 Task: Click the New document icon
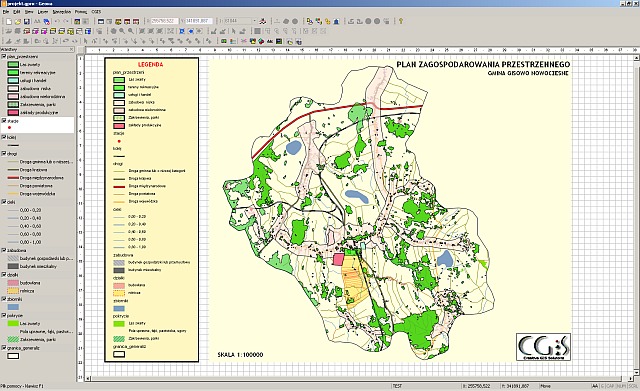coord(9,21)
